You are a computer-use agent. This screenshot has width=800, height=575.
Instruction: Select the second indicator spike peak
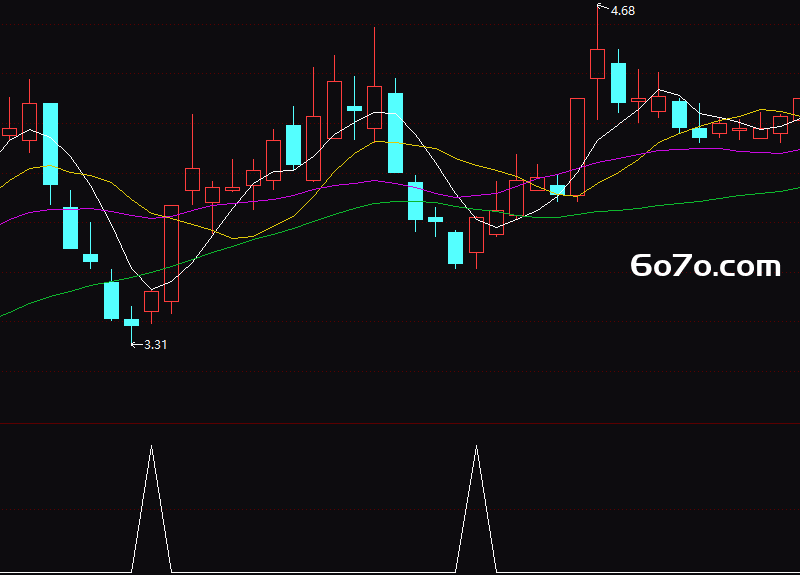coord(477,446)
